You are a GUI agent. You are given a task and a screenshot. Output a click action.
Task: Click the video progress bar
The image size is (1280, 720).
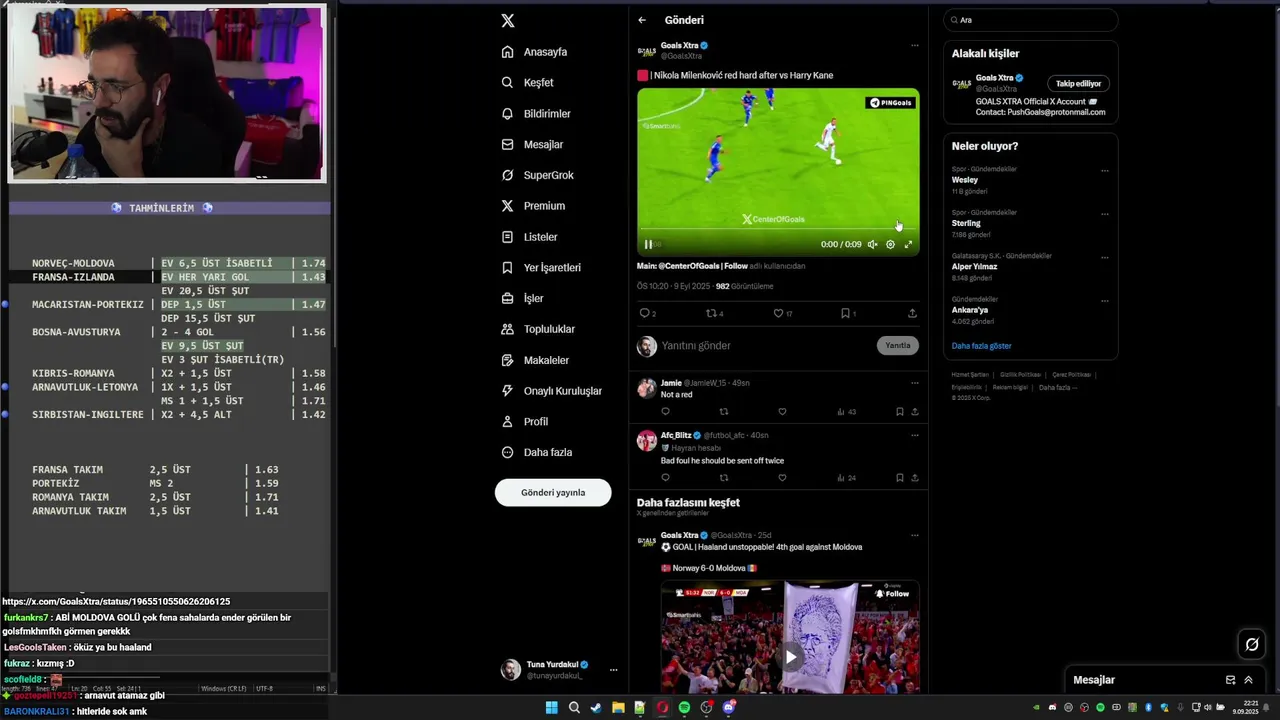(x=778, y=231)
